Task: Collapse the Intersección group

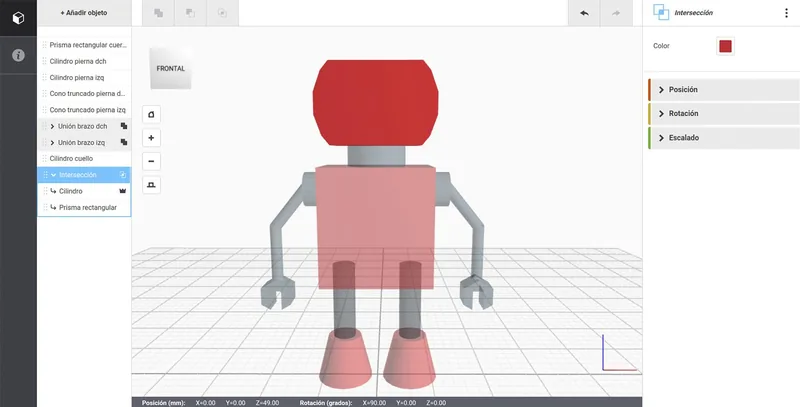Action: click(x=54, y=175)
